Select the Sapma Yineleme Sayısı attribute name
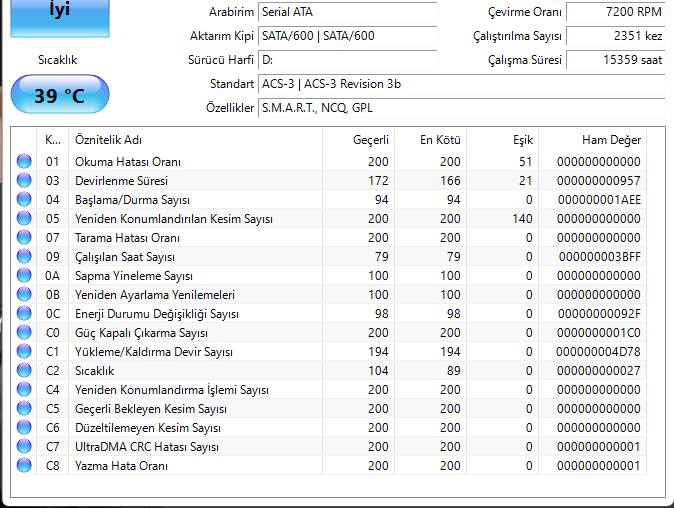674x508 pixels. click(x=134, y=276)
